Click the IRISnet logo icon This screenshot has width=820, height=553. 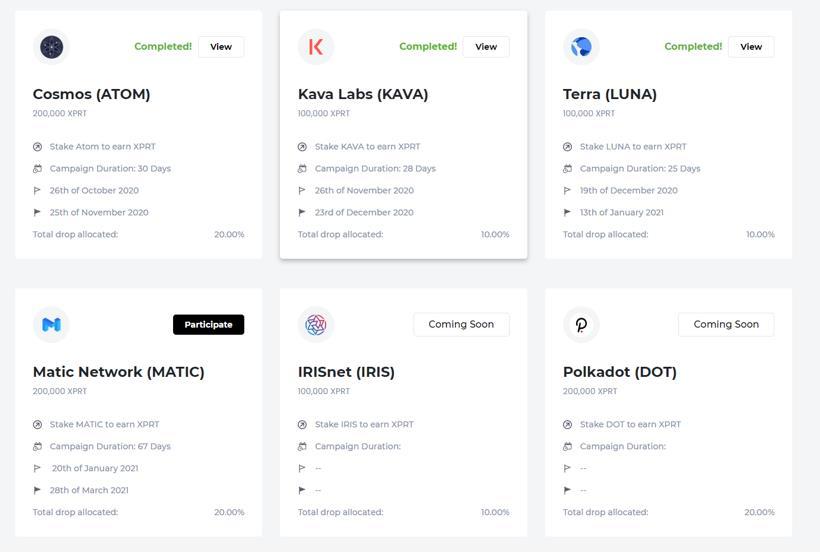pyautogui.click(x=316, y=324)
